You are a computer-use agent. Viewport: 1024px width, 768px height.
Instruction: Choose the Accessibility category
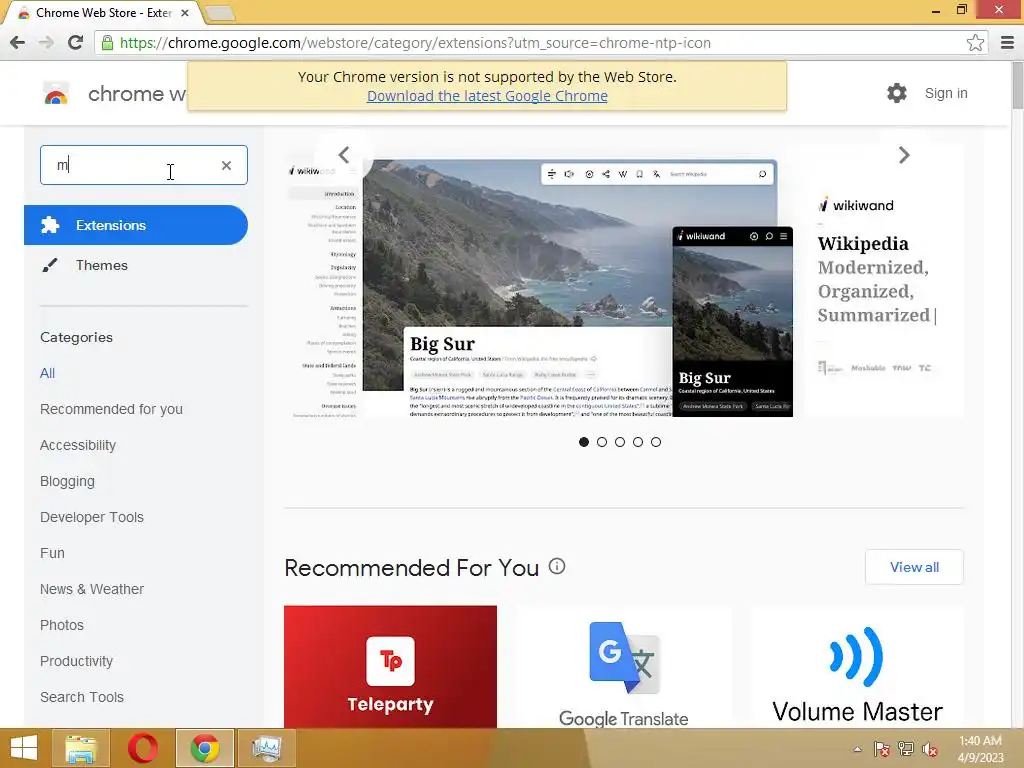click(78, 445)
